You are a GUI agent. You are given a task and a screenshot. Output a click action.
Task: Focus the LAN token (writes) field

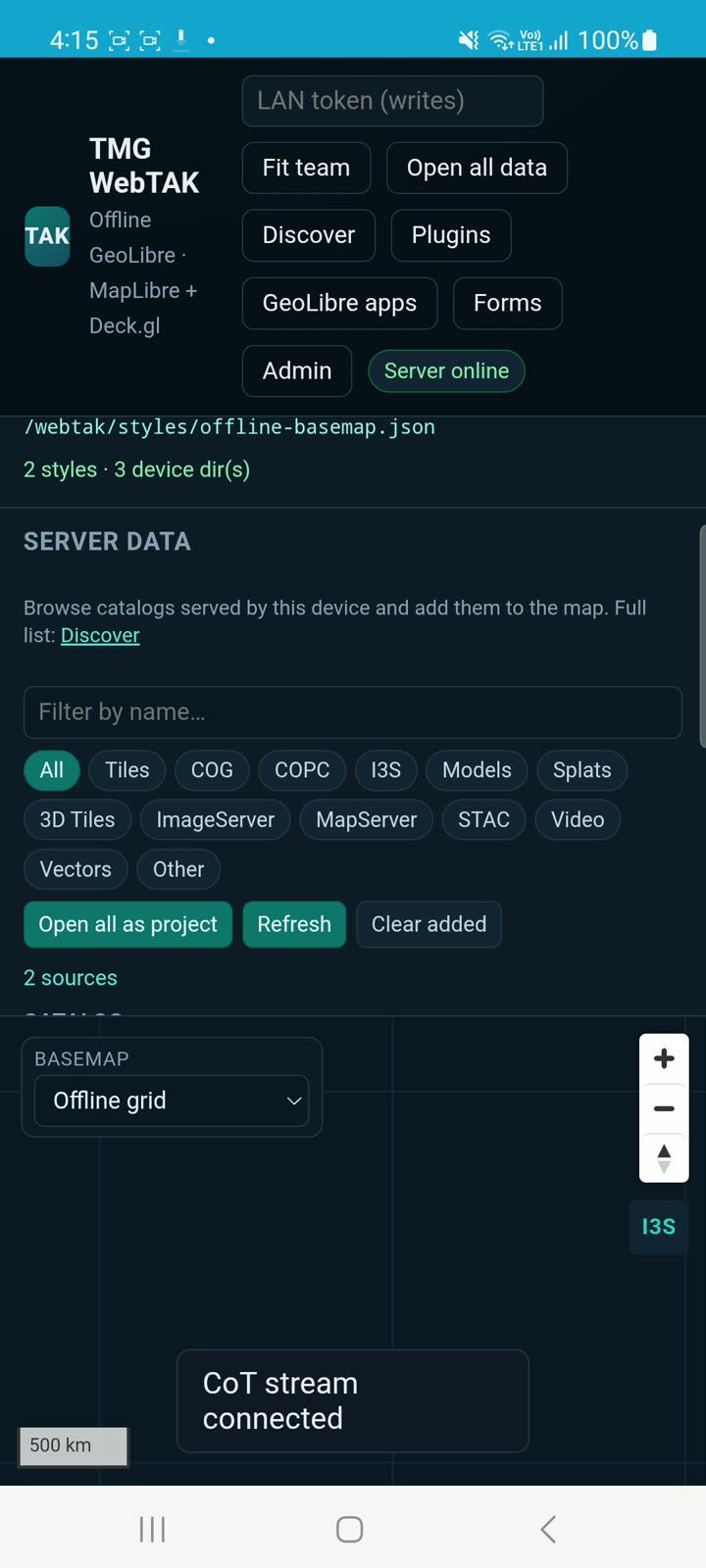(x=392, y=101)
